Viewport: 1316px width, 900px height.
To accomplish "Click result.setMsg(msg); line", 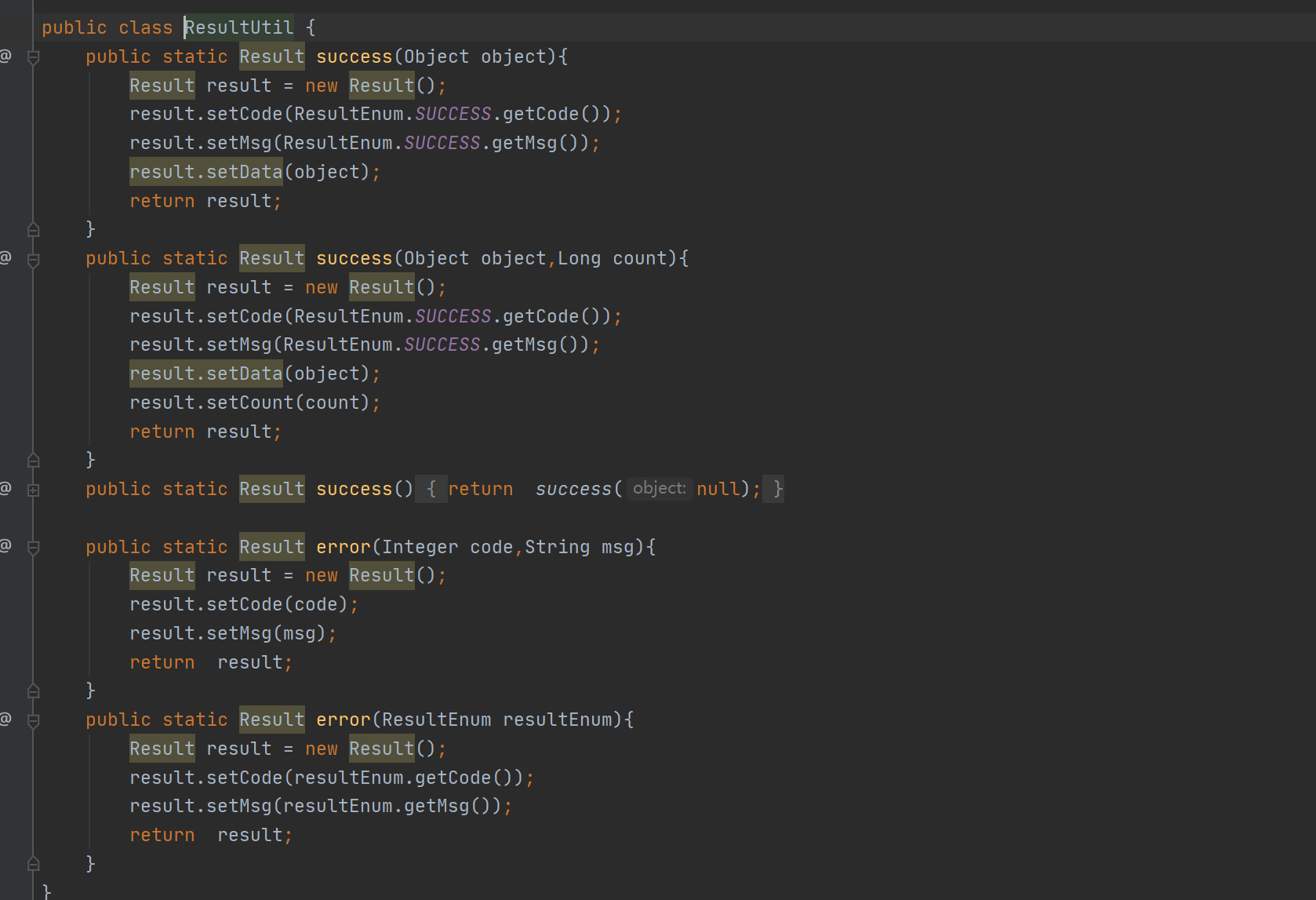I will (x=233, y=633).
